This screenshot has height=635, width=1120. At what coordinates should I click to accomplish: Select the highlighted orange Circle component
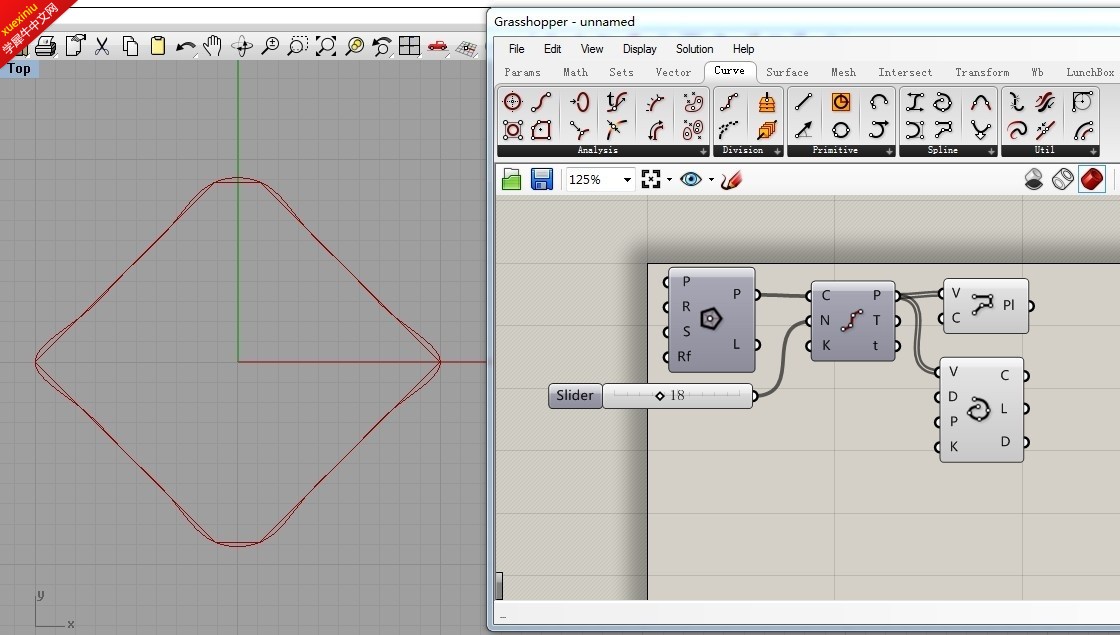coord(841,102)
